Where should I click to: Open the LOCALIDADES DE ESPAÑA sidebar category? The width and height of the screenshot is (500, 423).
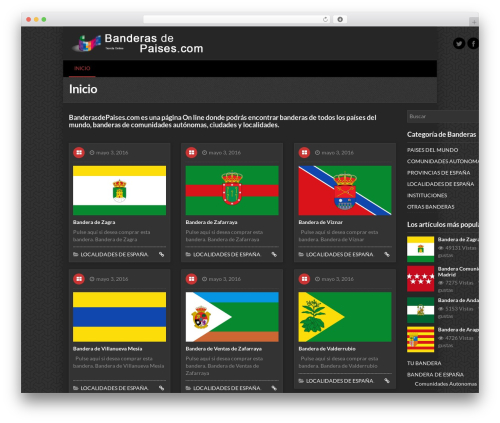440,184
